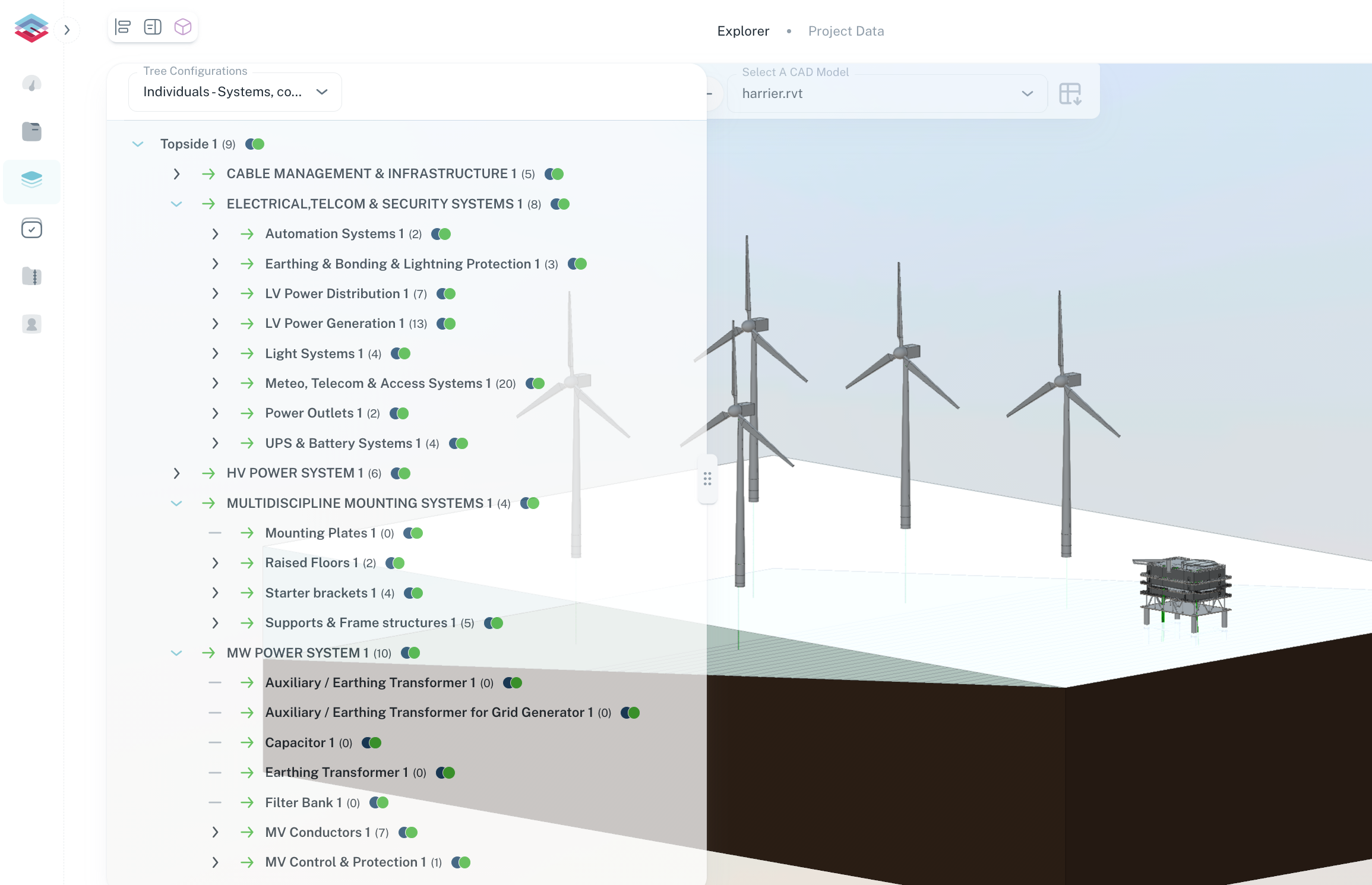This screenshot has height=885, width=1372.
Task: Click the panel resize drag handle
Action: (707, 479)
